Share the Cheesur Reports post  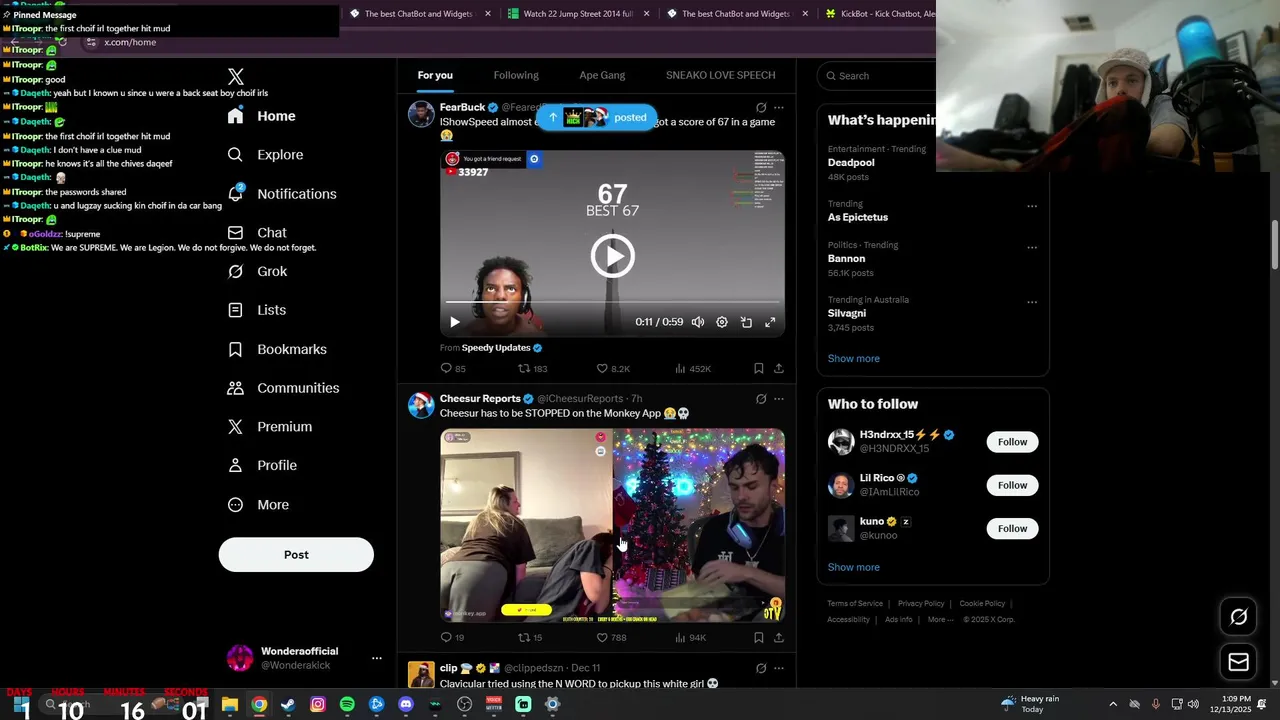click(779, 638)
